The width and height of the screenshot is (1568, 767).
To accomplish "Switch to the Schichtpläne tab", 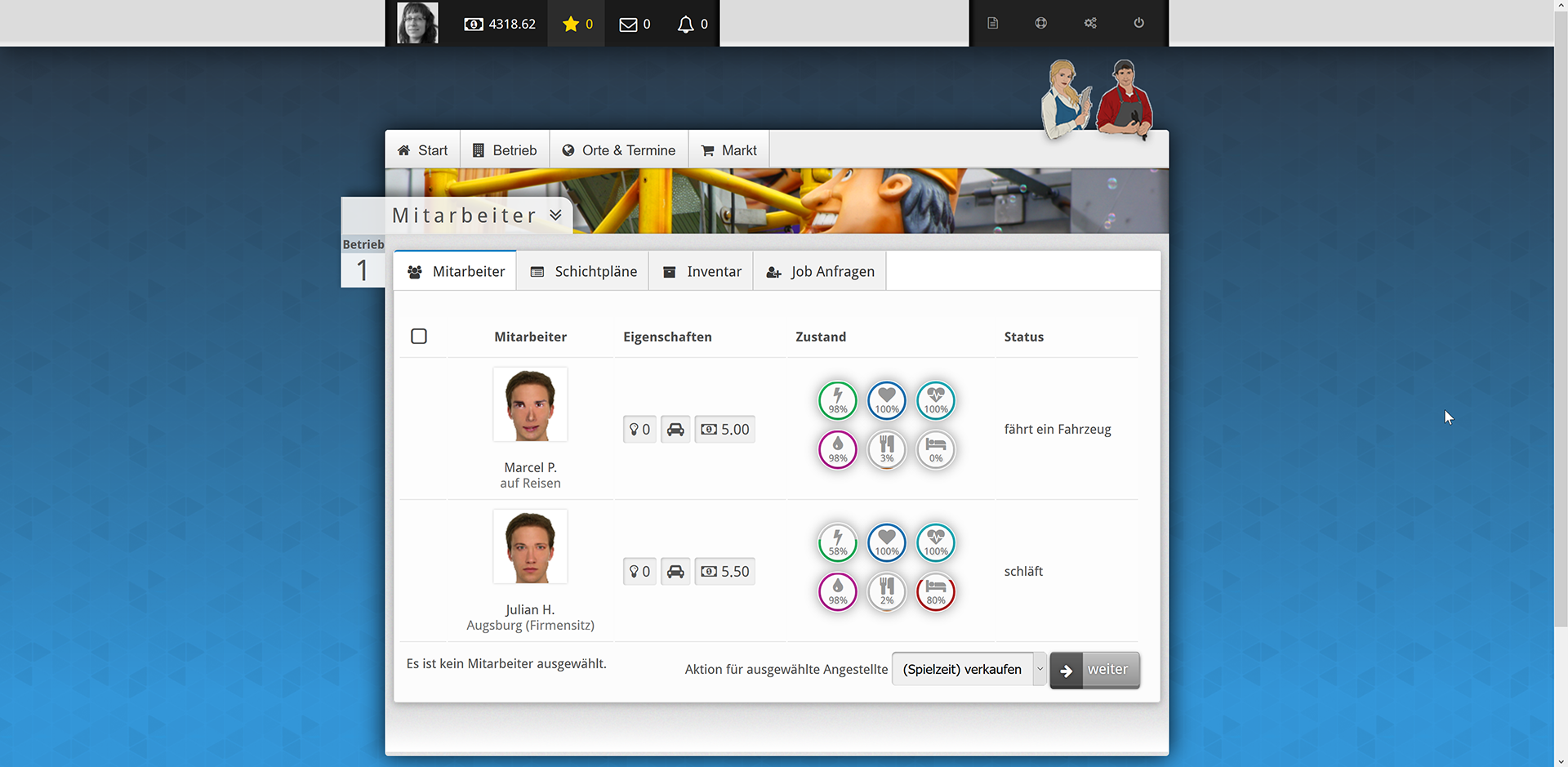I will [583, 271].
